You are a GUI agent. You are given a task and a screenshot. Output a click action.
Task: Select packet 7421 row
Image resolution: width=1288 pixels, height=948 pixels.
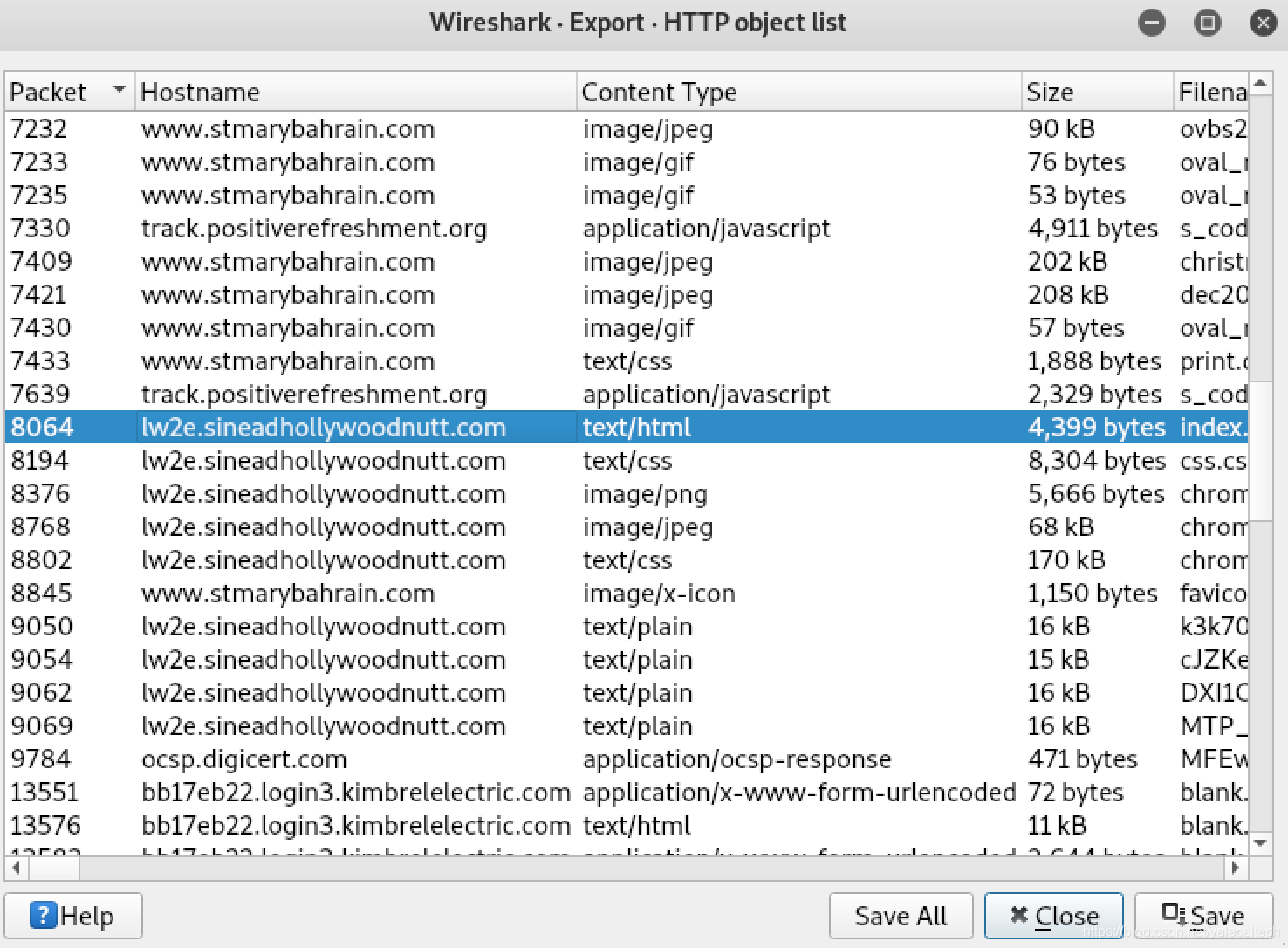click(627, 294)
